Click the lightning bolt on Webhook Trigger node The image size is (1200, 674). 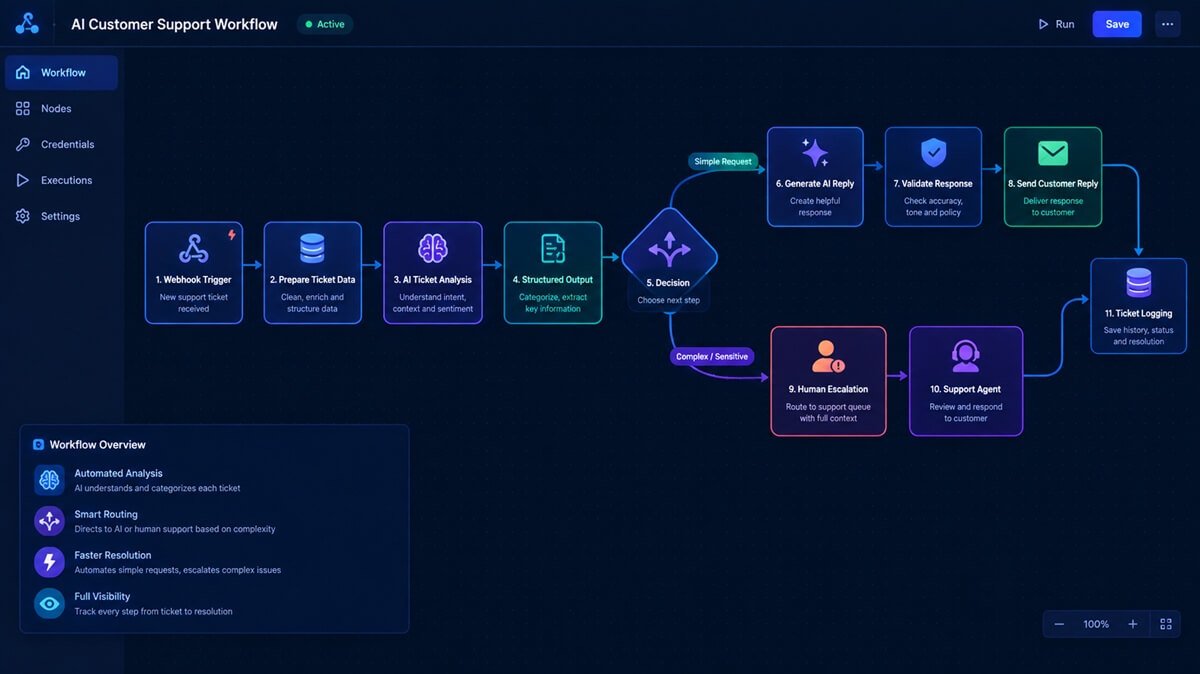[232, 235]
